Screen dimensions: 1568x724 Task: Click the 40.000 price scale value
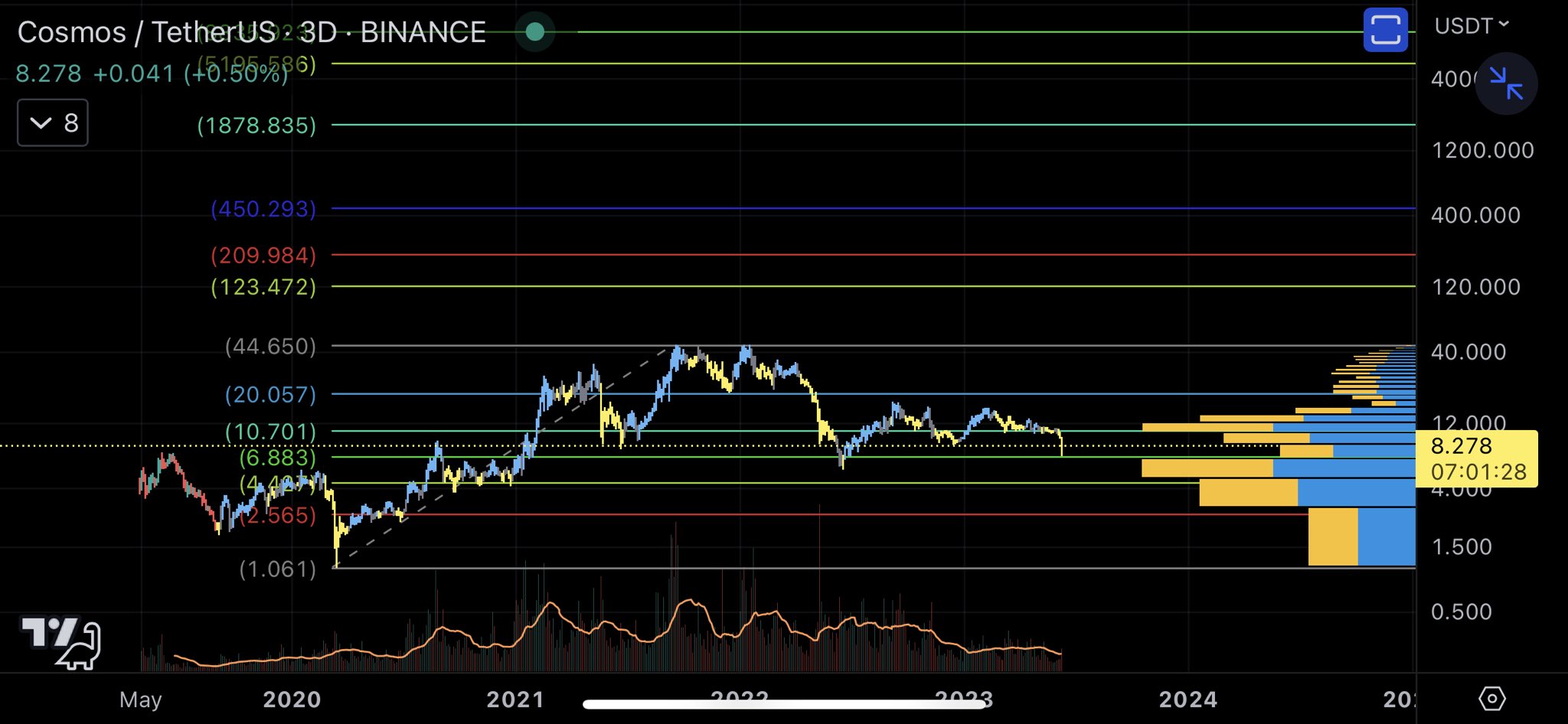pyautogui.click(x=1468, y=352)
